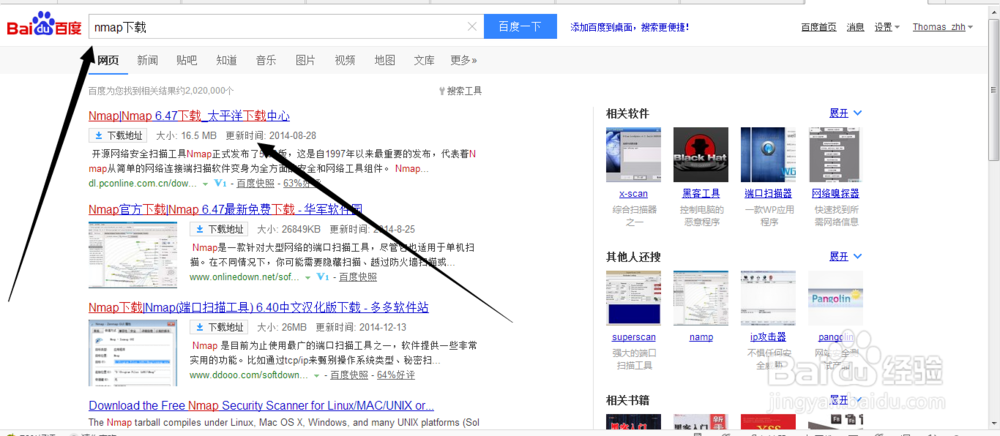Click the 网络嗅探器 software icon

[x=836, y=155]
